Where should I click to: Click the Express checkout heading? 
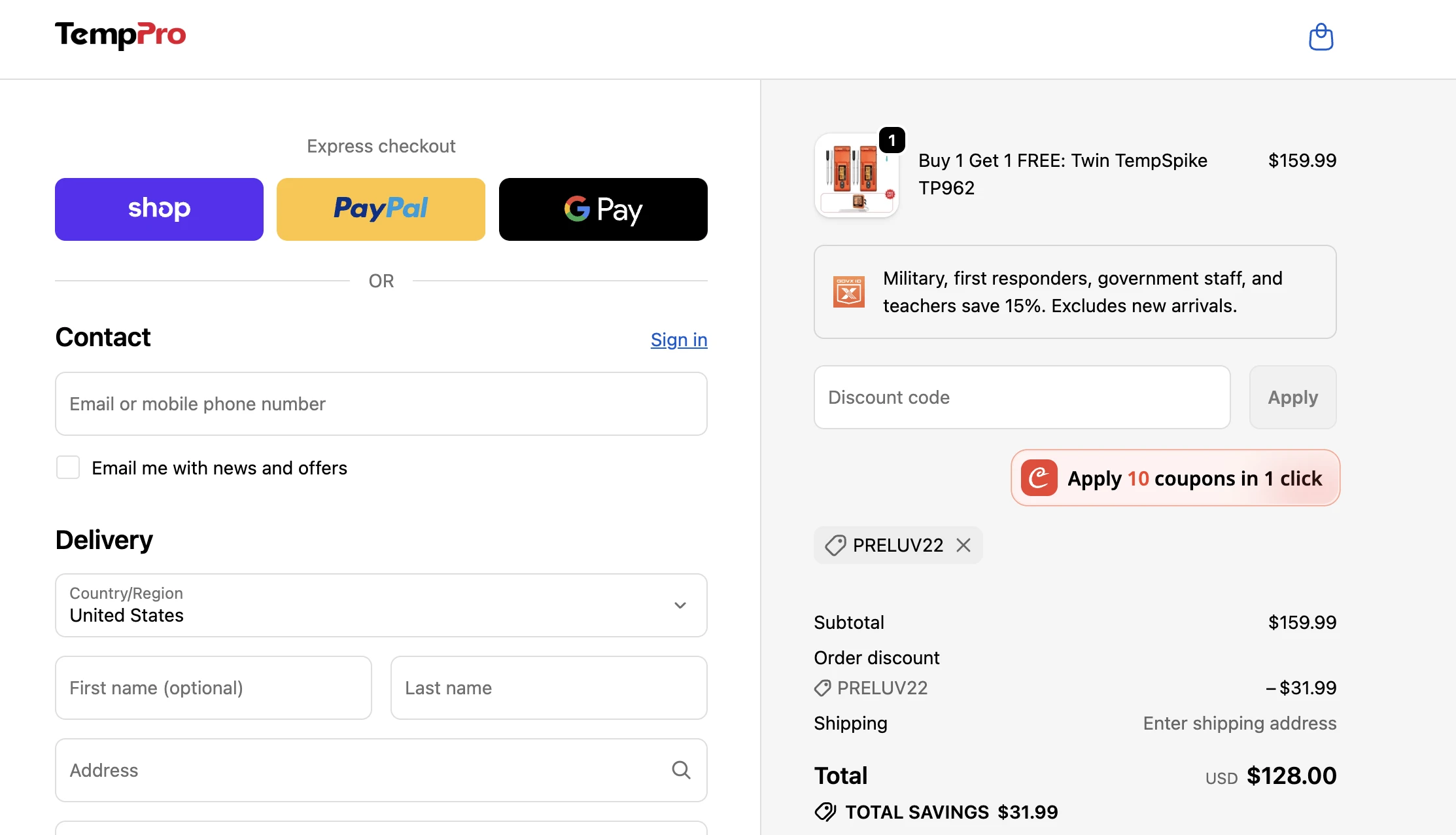pos(381,146)
